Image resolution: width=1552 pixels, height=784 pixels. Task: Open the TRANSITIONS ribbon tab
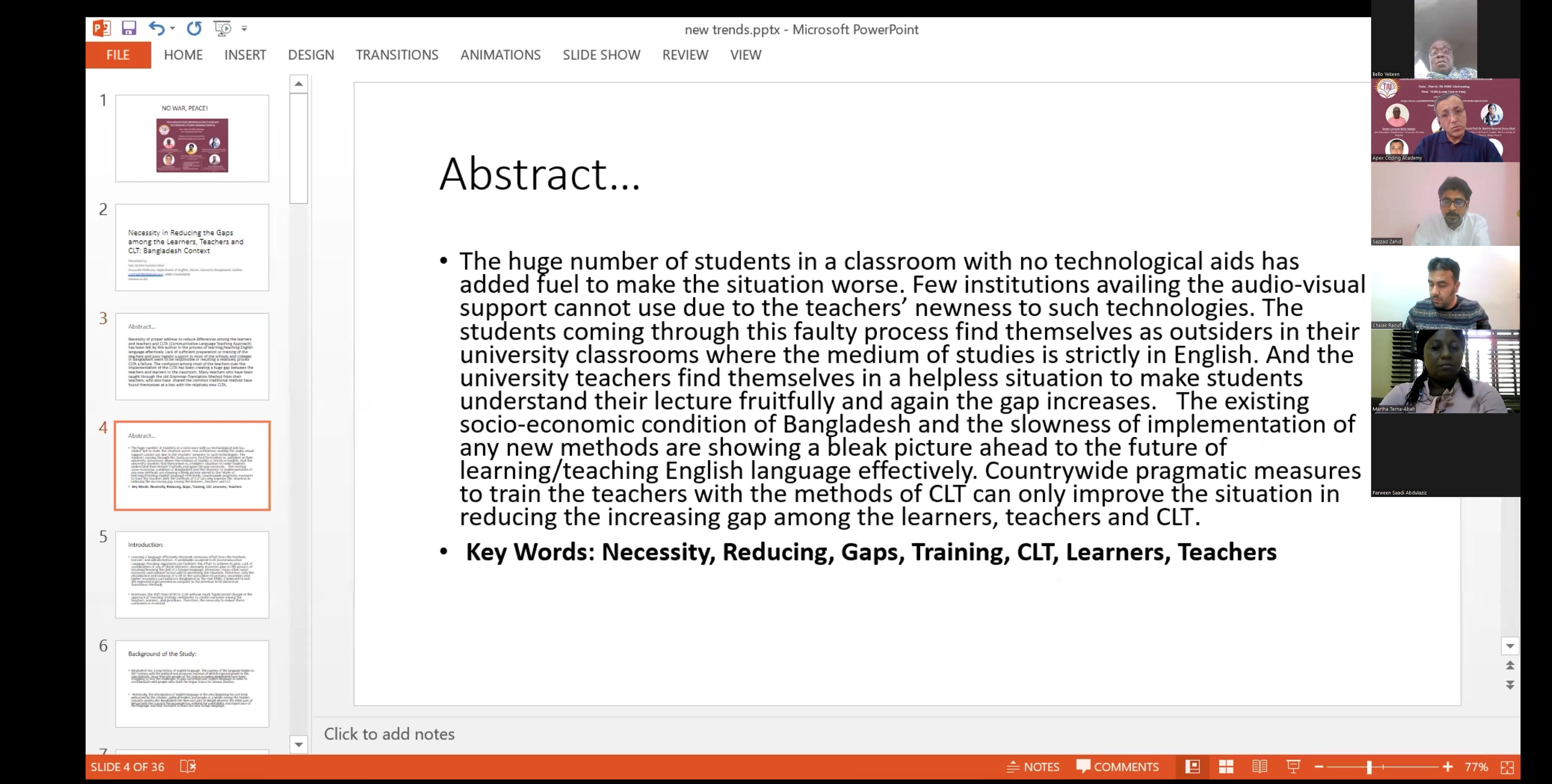click(x=397, y=55)
